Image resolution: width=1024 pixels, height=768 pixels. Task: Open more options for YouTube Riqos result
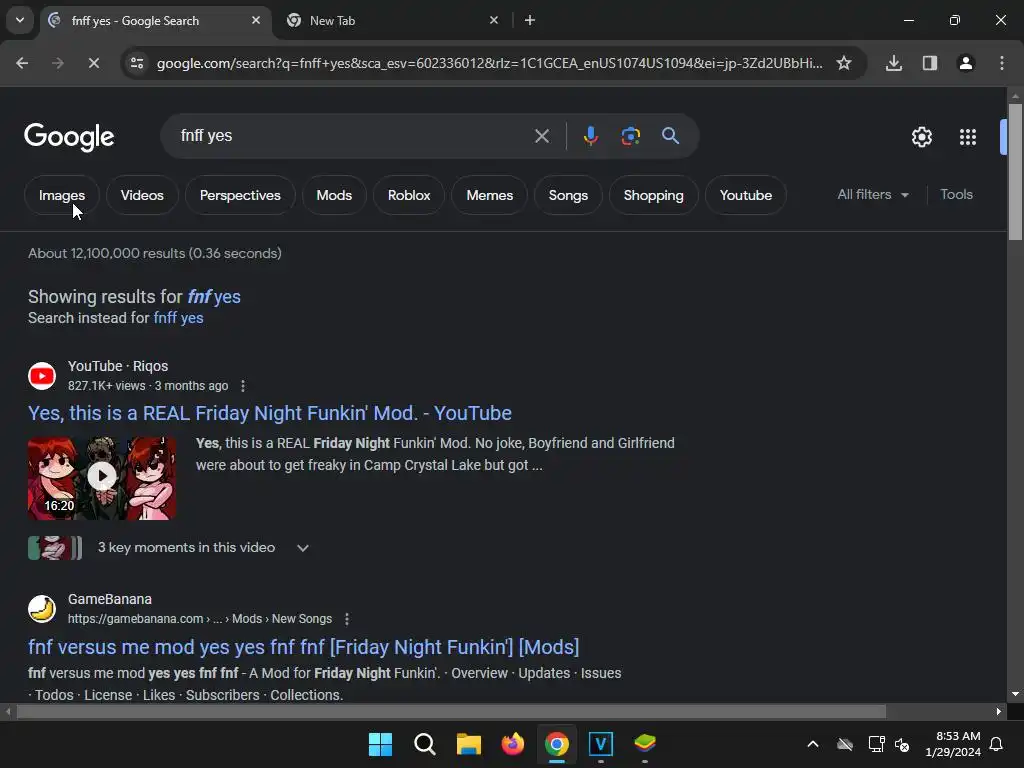click(243, 386)
